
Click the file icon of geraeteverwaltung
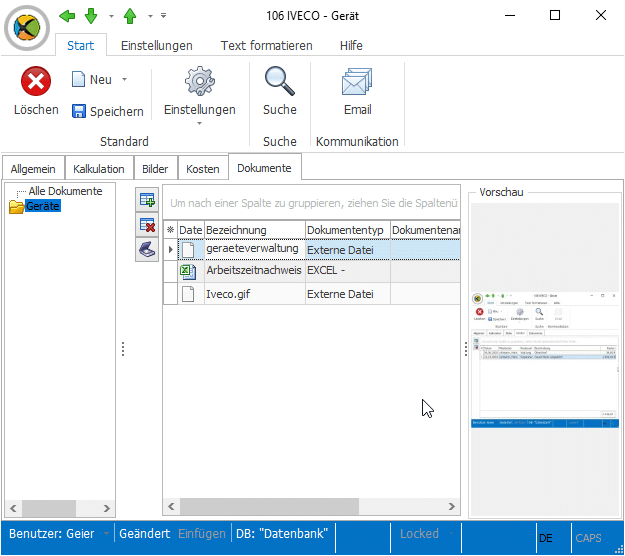click(x=188, y=250)
